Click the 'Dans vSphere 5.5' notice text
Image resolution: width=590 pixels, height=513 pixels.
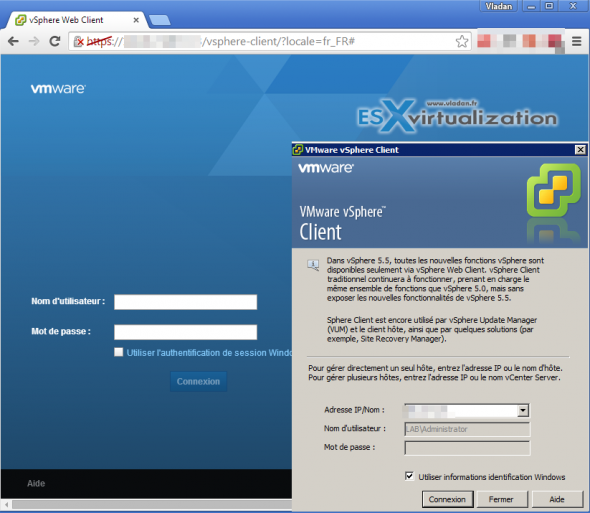tap(435, 279)
